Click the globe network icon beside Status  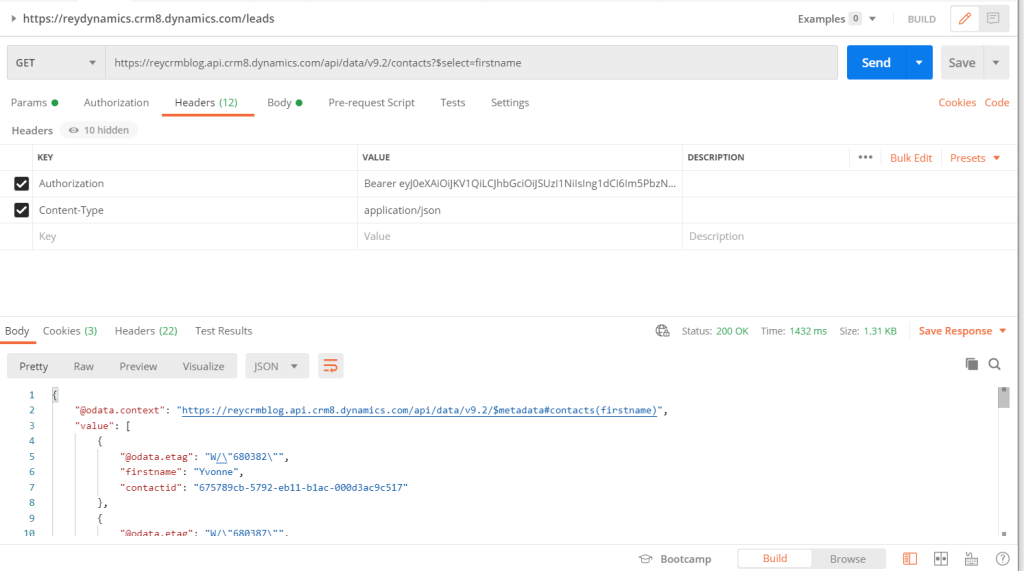(662, 331)
